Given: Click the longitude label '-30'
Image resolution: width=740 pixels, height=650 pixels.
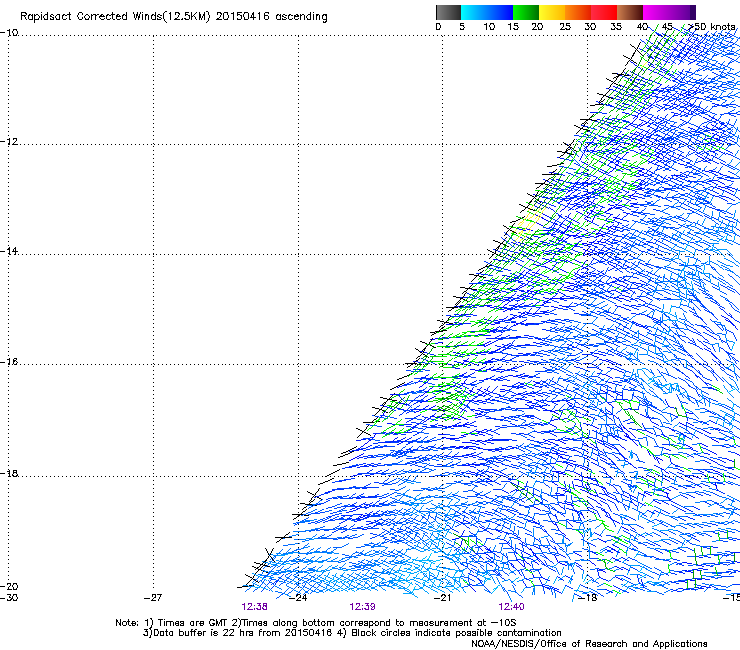Looking at the screenshot, I should [9, 598].
